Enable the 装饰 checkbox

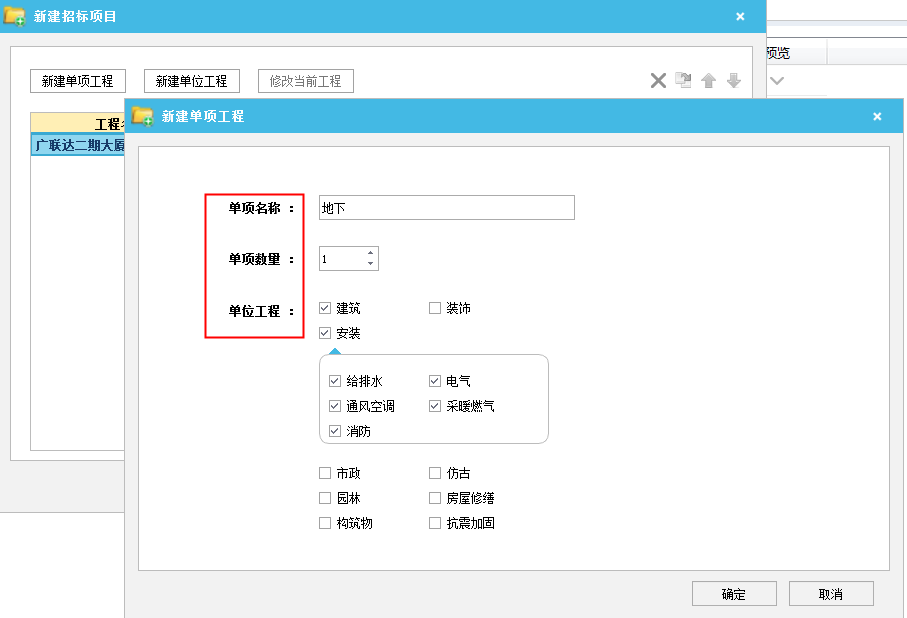click(435, 309)
